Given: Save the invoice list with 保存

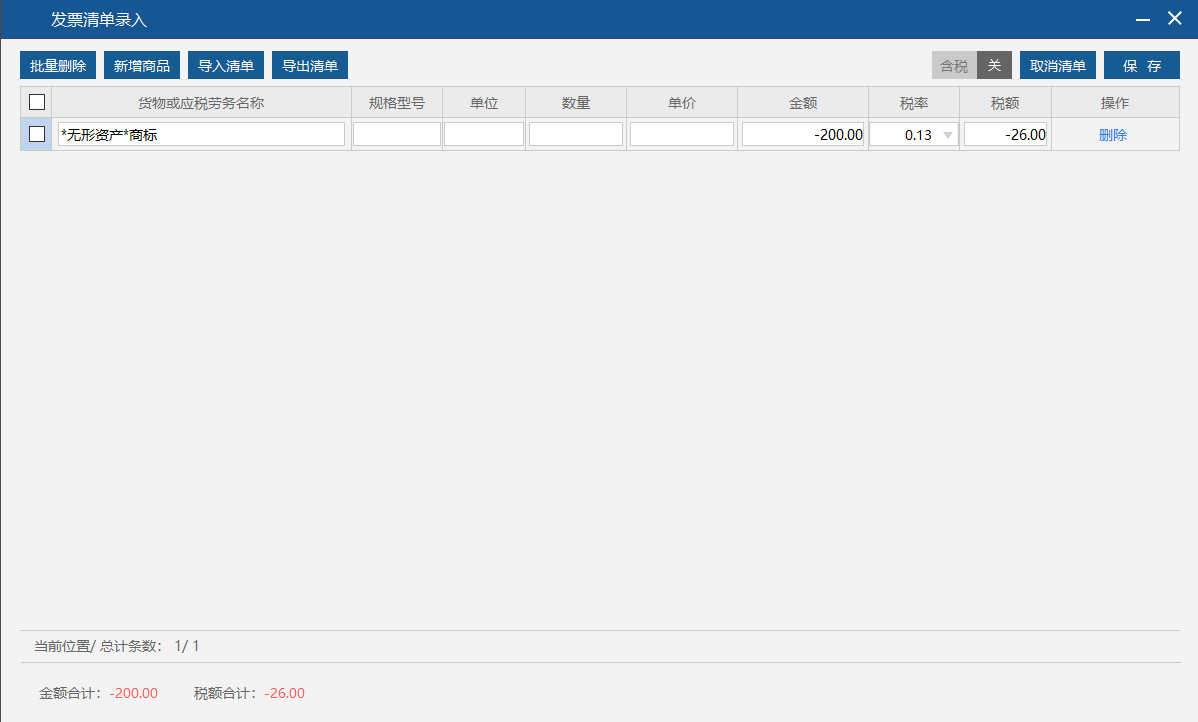Looking at the screenshot, I should click(1142, 66).
